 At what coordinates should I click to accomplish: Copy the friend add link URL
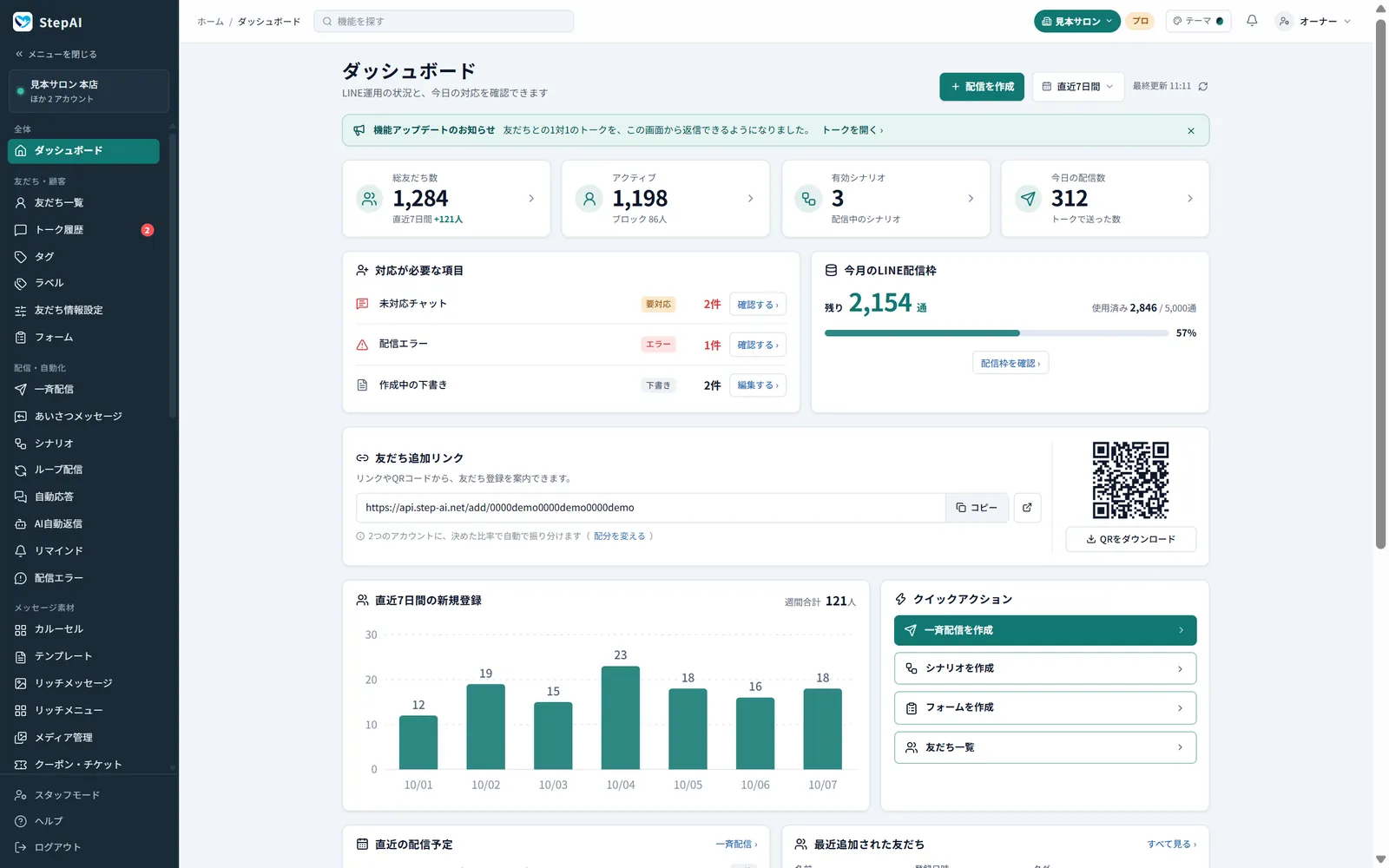pos(977,508)
